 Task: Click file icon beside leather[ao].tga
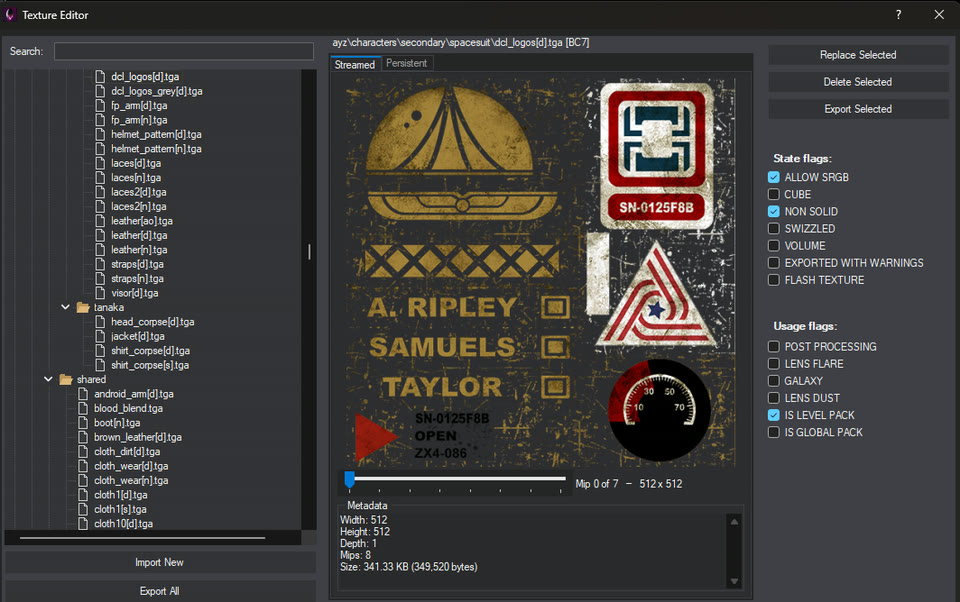tap(100, 220)
